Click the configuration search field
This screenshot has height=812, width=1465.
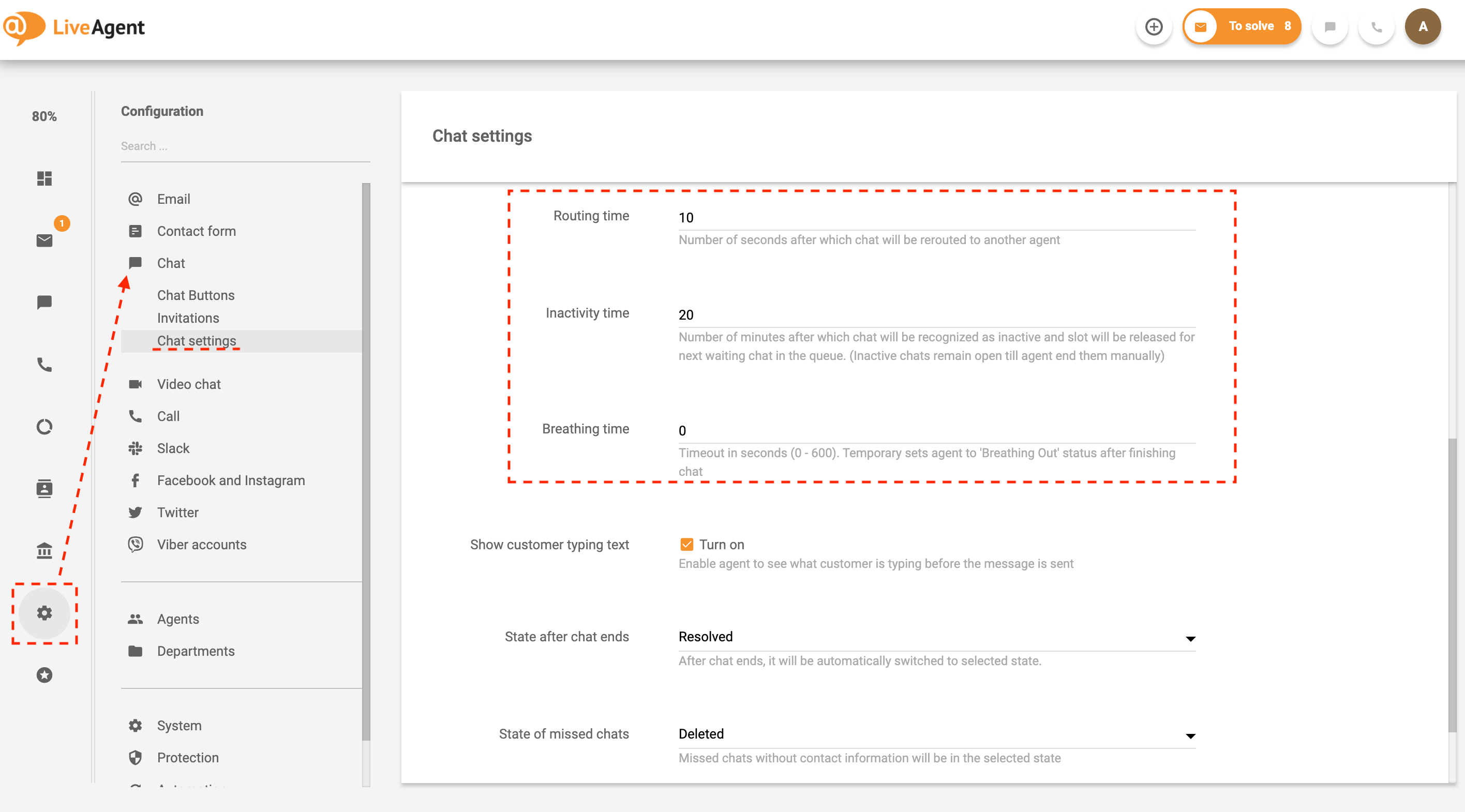point(245,146)
